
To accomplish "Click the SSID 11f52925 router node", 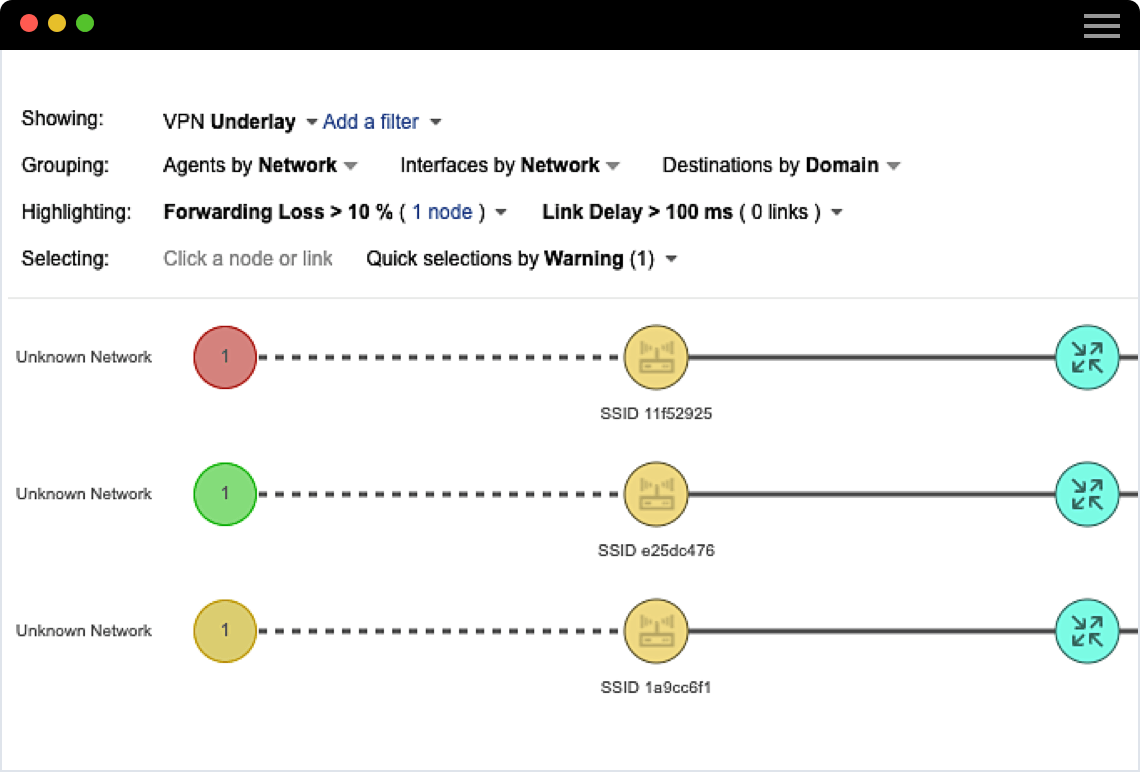I will [656, 357].
